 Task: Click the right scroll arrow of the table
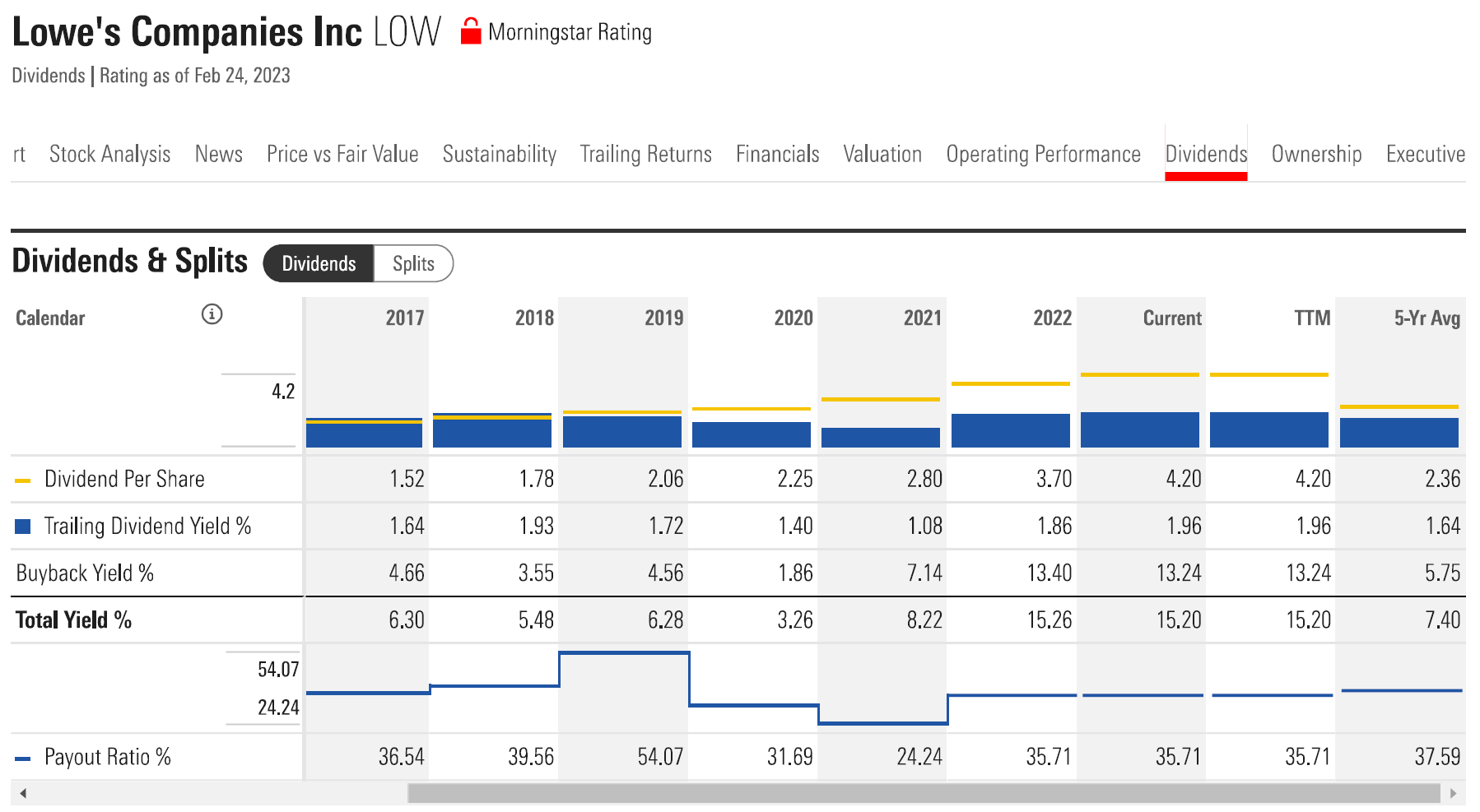coord(1453,794)
